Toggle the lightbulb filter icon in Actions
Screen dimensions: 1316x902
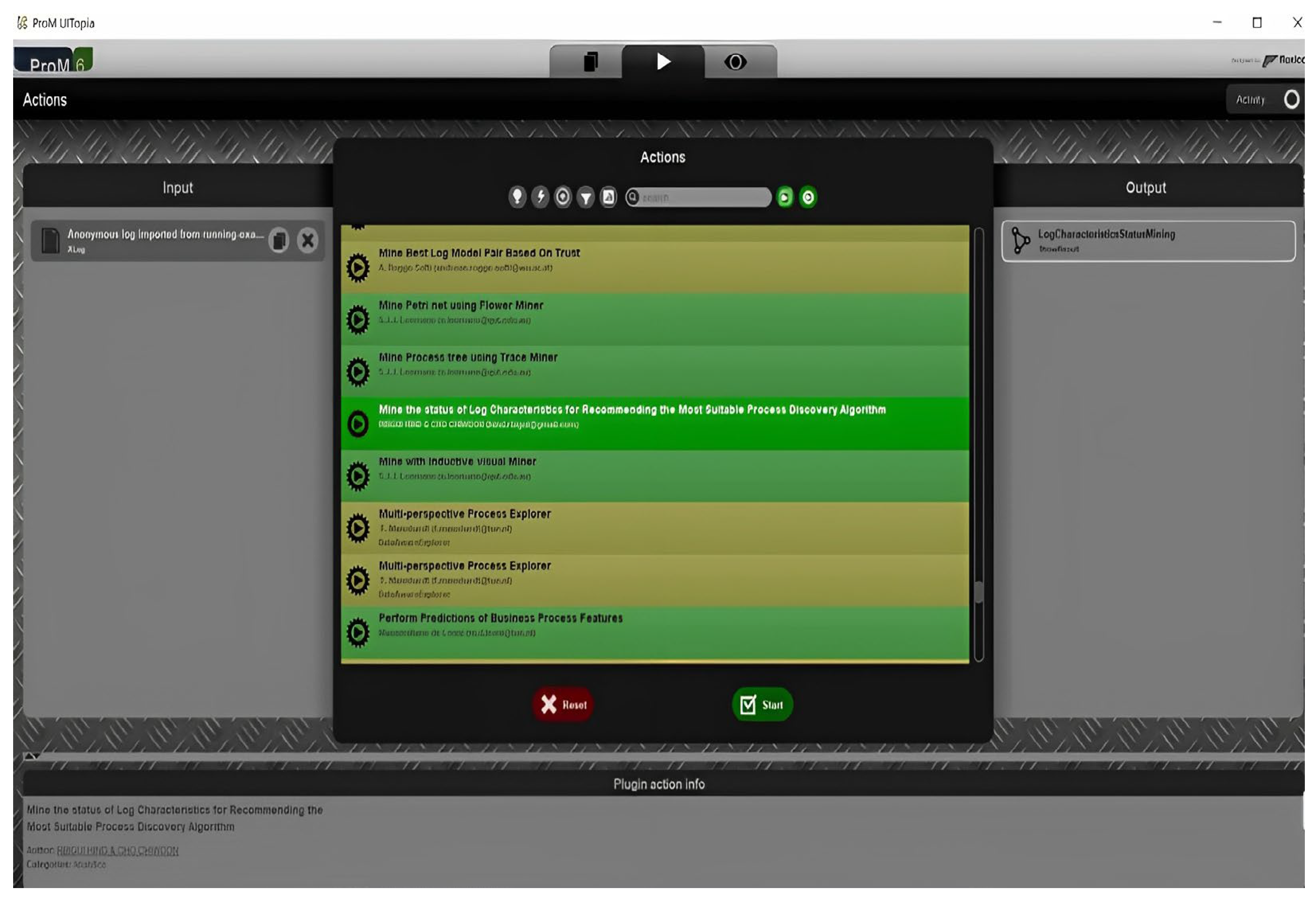[x=517, y=197]
